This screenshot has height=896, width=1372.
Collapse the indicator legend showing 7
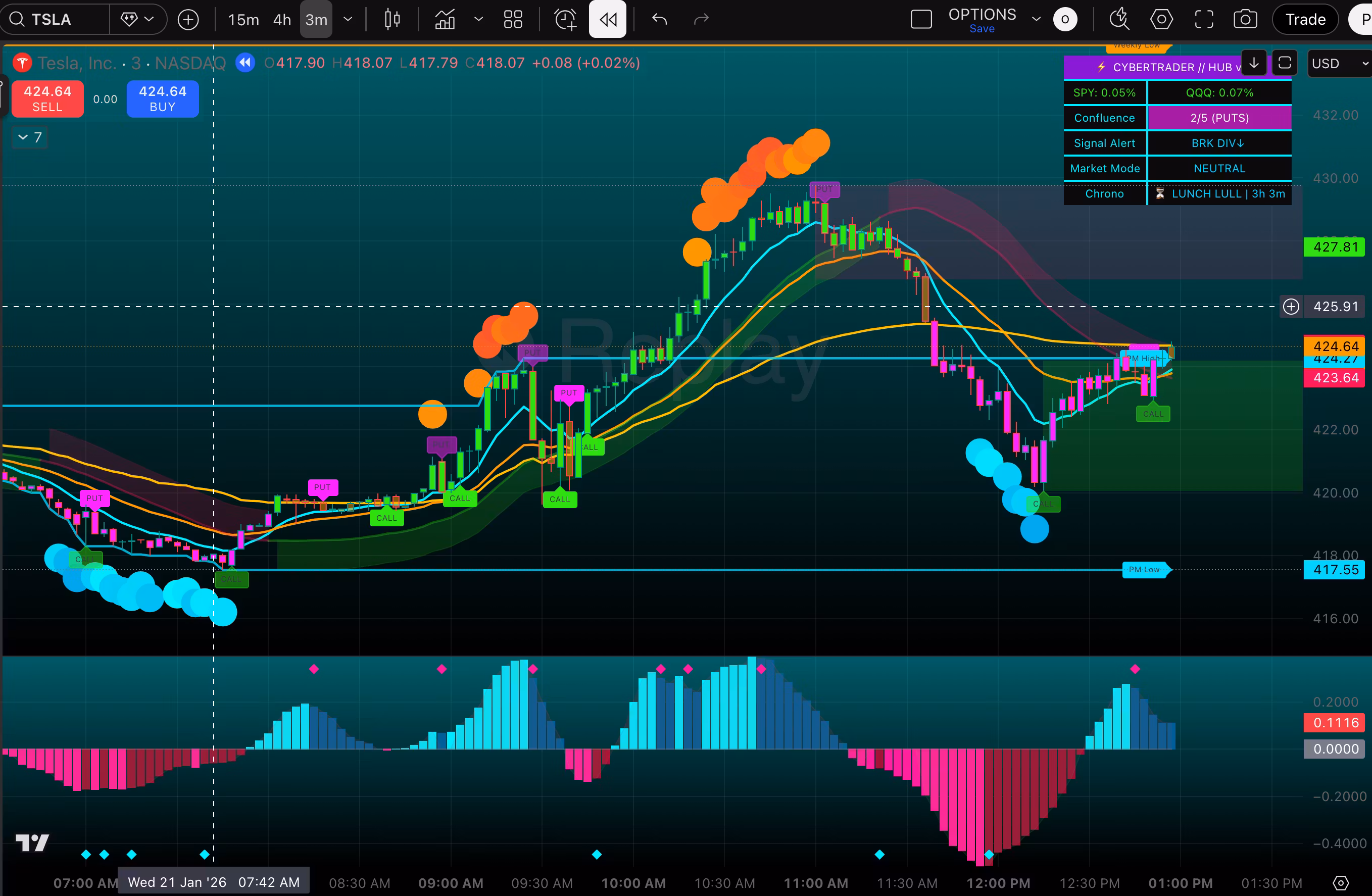coord(29,137)
